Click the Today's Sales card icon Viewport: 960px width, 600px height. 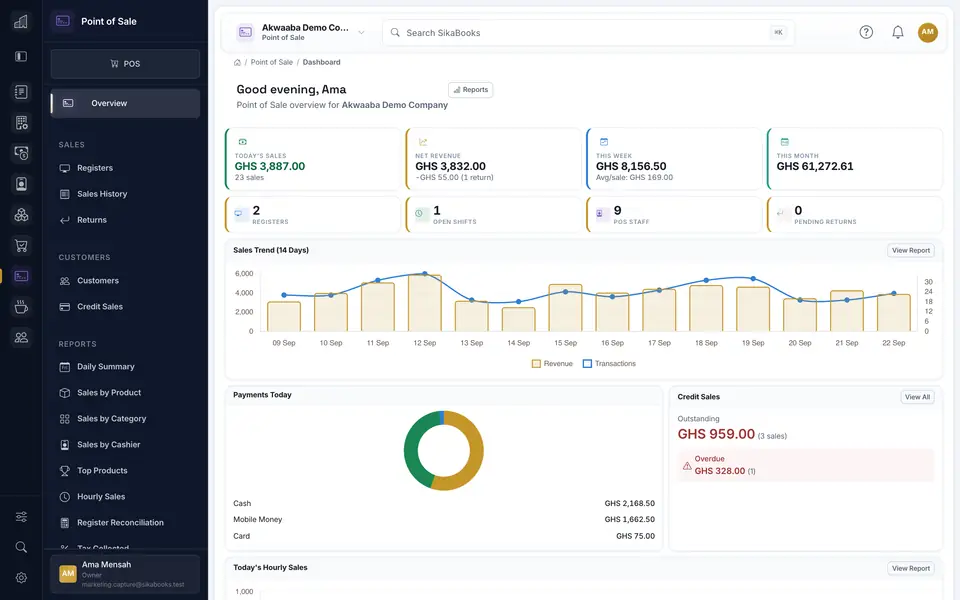(242, 142)
